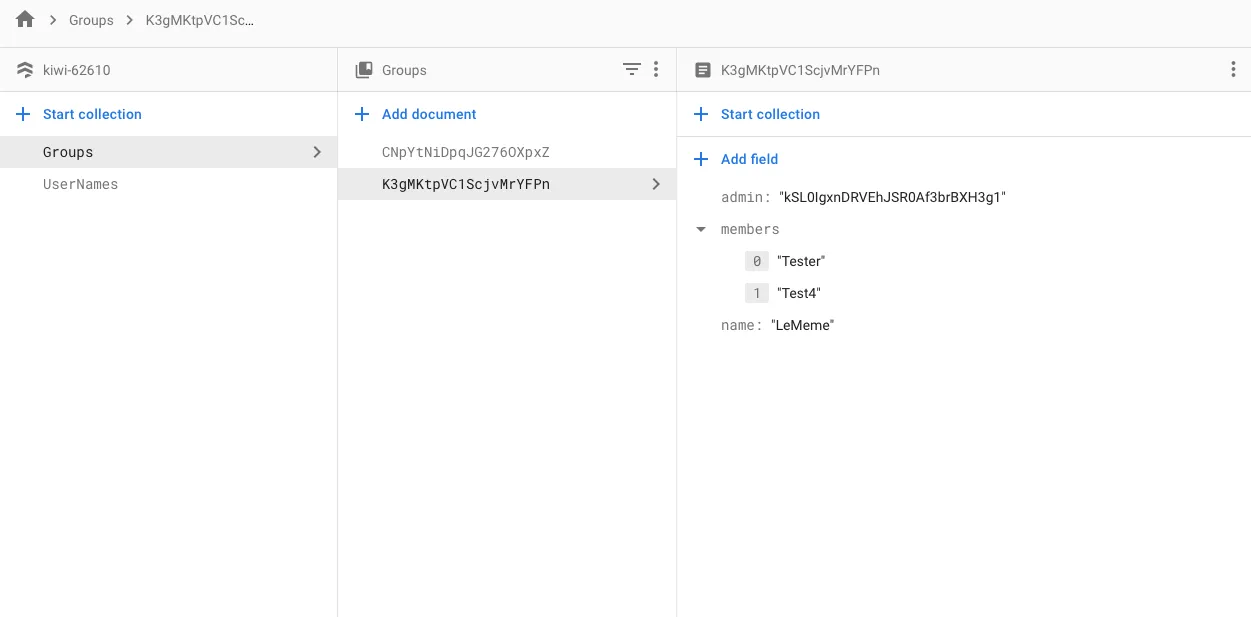Open document K3gMKtpVC1ScjvMrYFPn overflow menu

[x=1233, y=69]
